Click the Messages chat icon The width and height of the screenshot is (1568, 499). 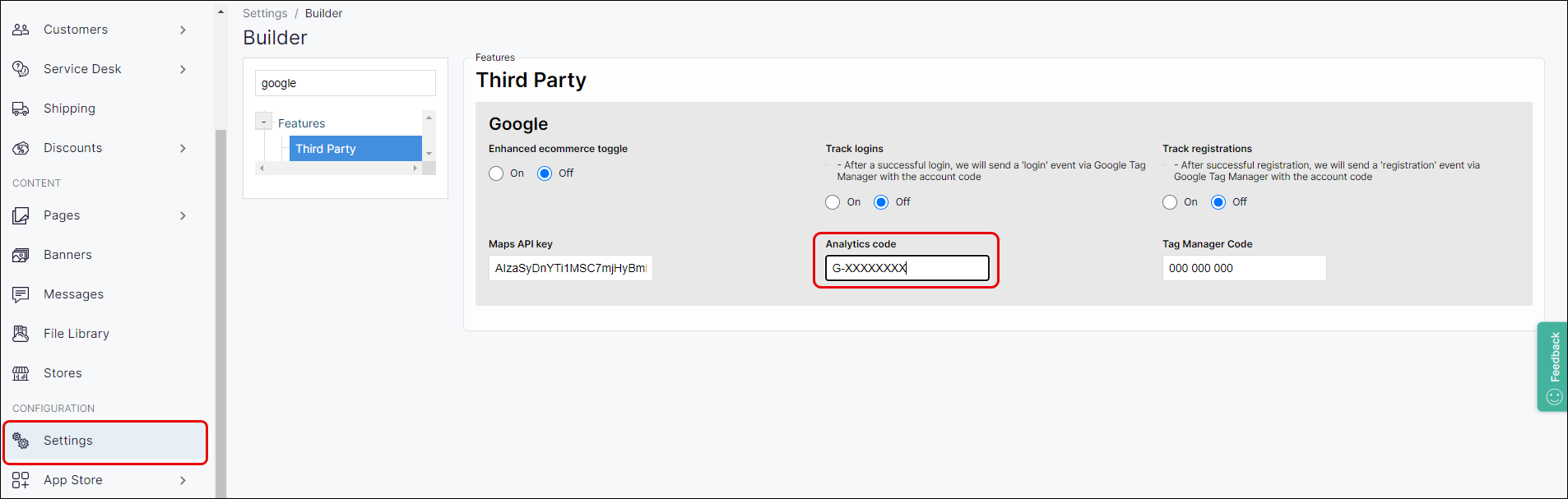(21, 294)
